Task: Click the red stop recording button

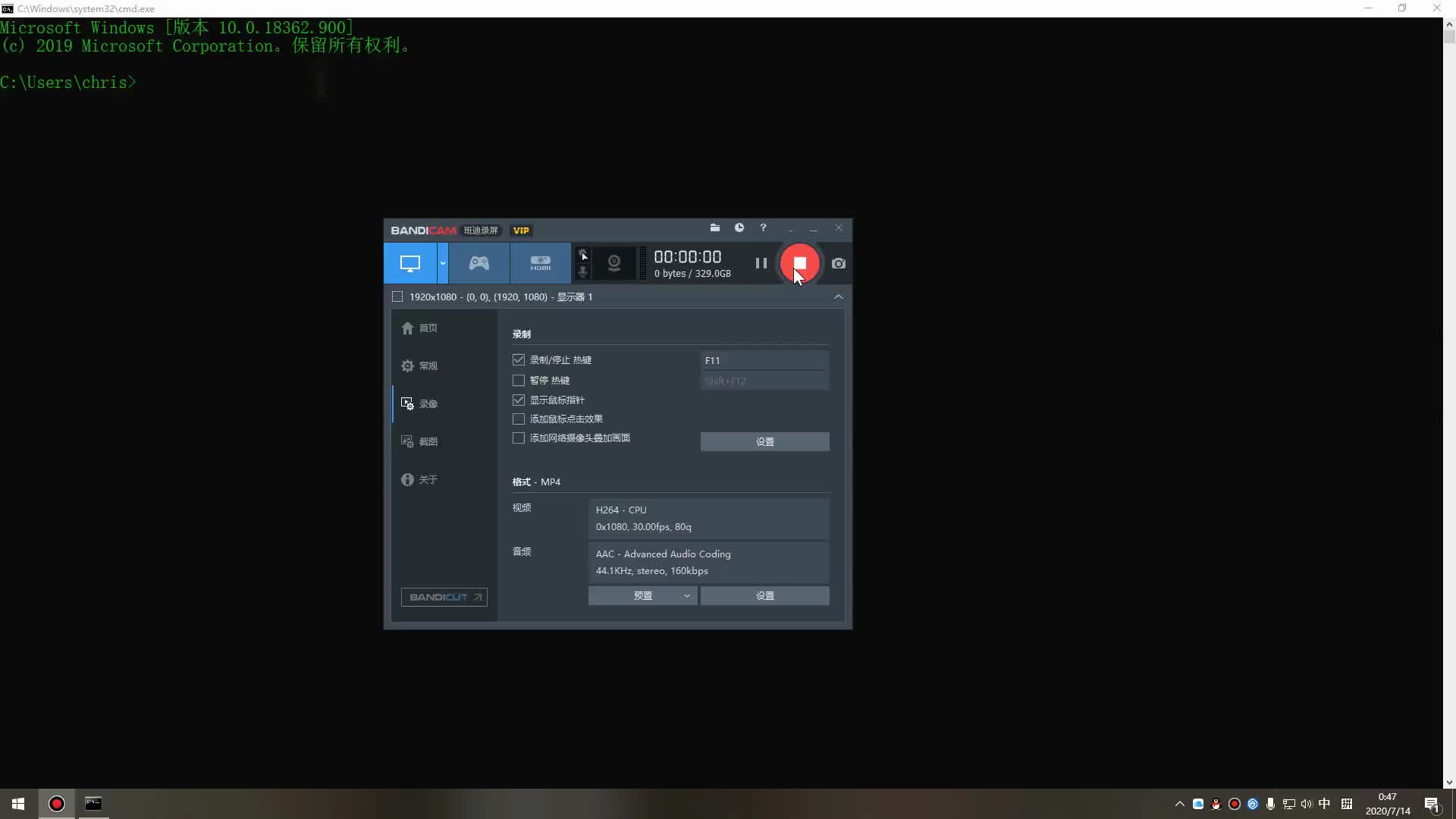Action: (800, 263)
